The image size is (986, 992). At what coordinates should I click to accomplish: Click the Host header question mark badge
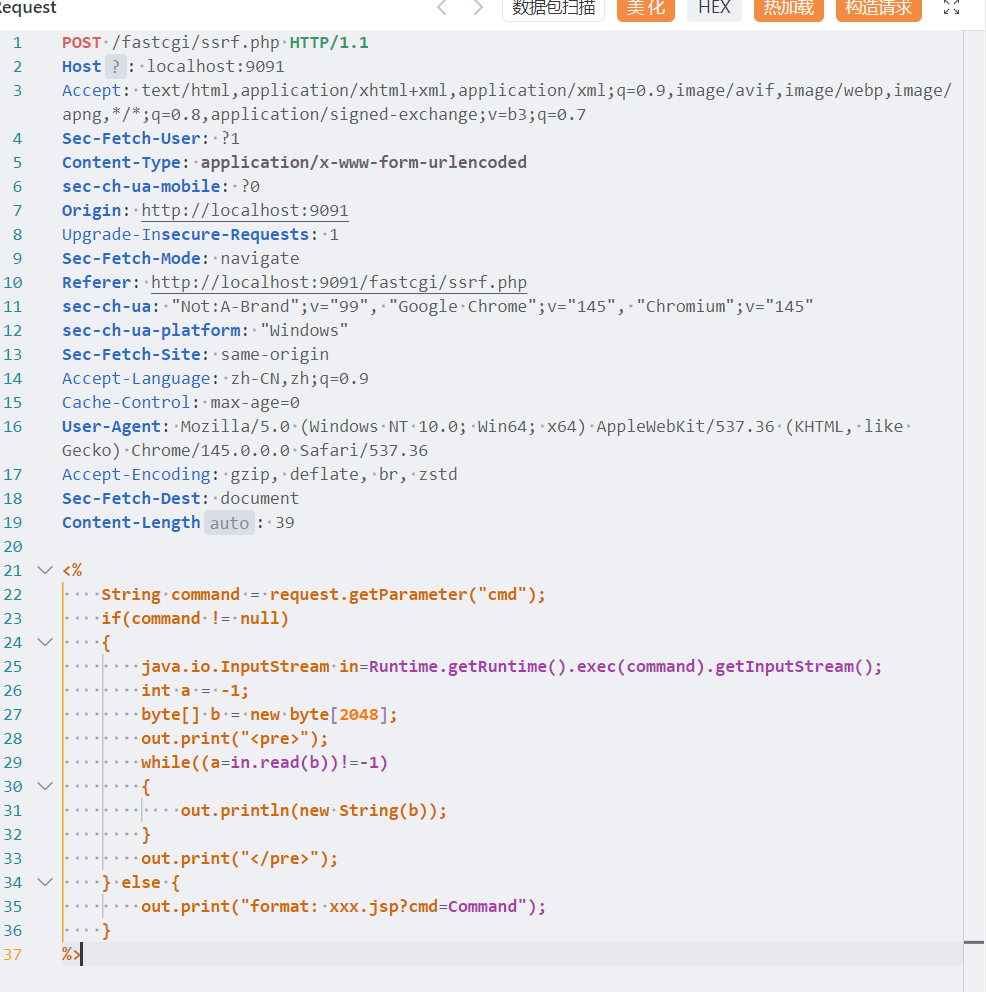coord(115,66)
